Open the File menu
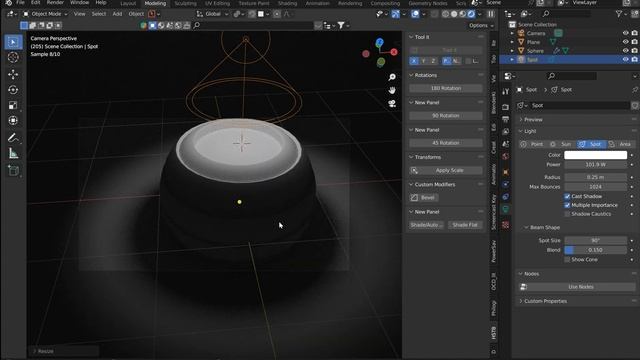The height and width of the screenshot is (360, 640). (x=20, y=2)
